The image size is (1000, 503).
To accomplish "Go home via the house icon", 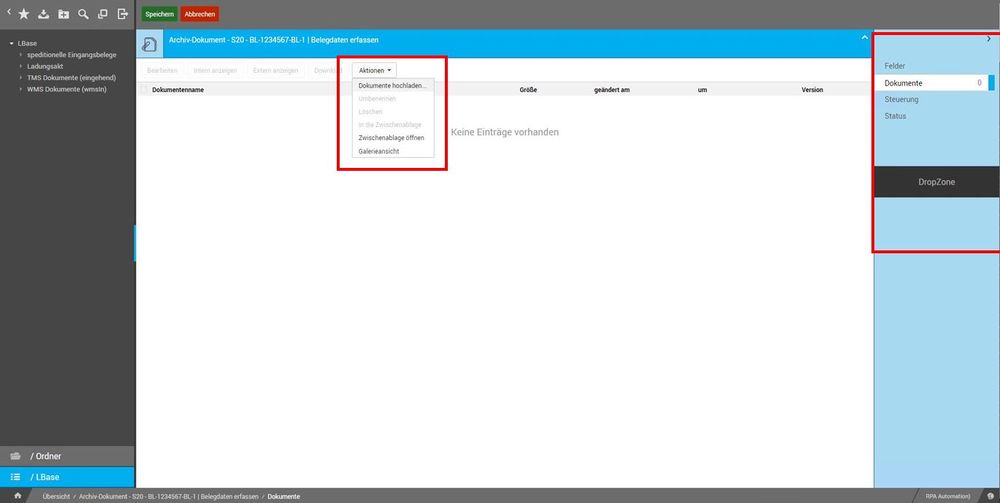I will [x=17, y=496].
